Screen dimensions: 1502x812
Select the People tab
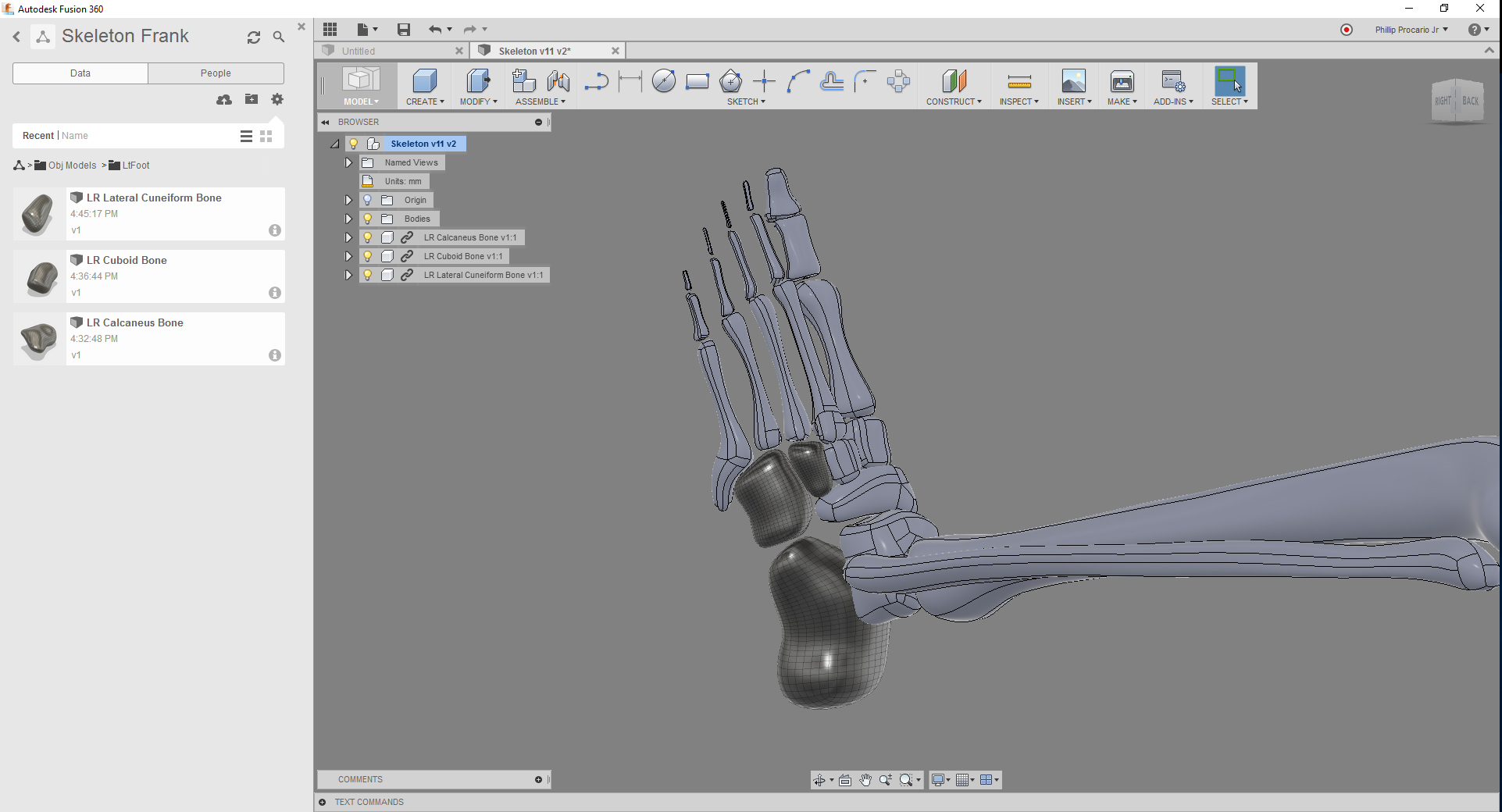click(x=216, y=73)
